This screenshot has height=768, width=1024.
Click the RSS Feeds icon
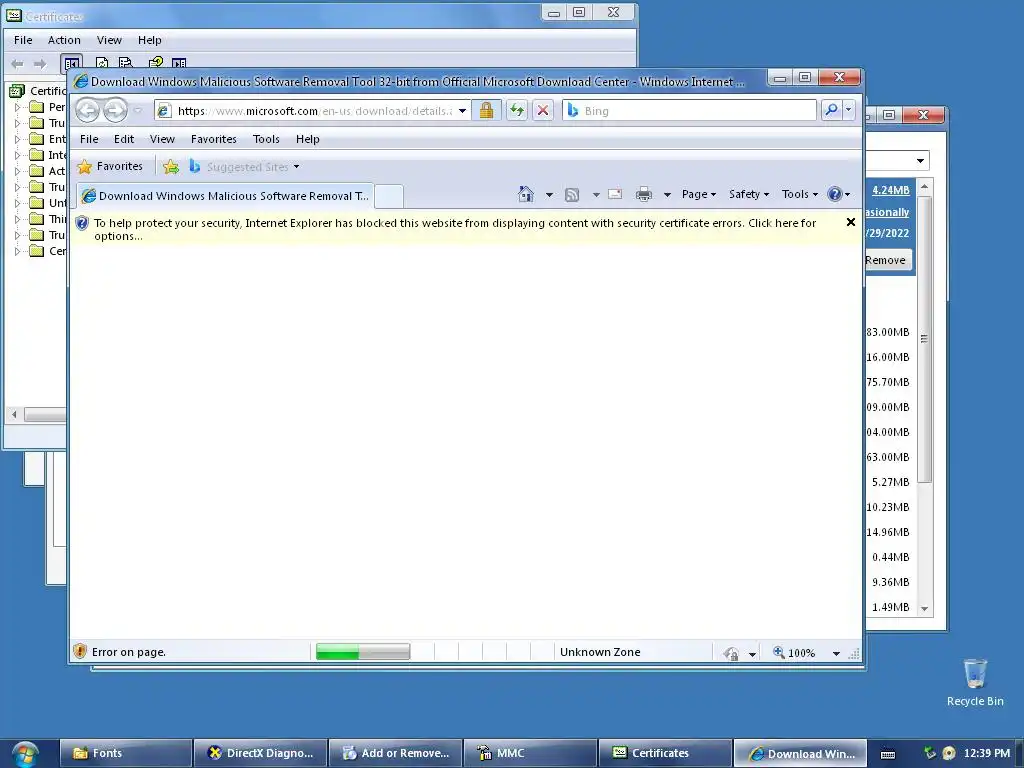pyautogui.click(x=572, y=194)
